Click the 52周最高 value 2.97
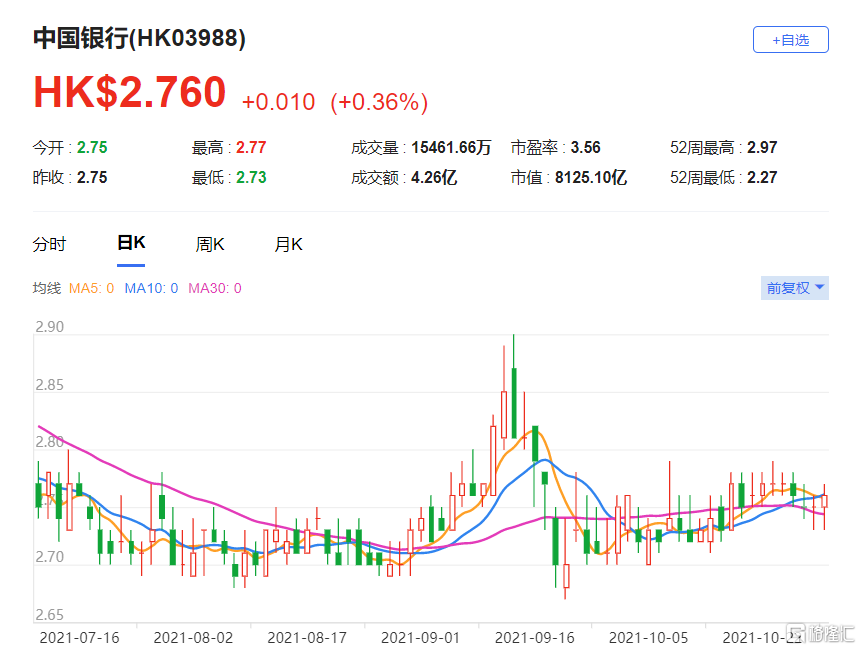 pos(761,147)
